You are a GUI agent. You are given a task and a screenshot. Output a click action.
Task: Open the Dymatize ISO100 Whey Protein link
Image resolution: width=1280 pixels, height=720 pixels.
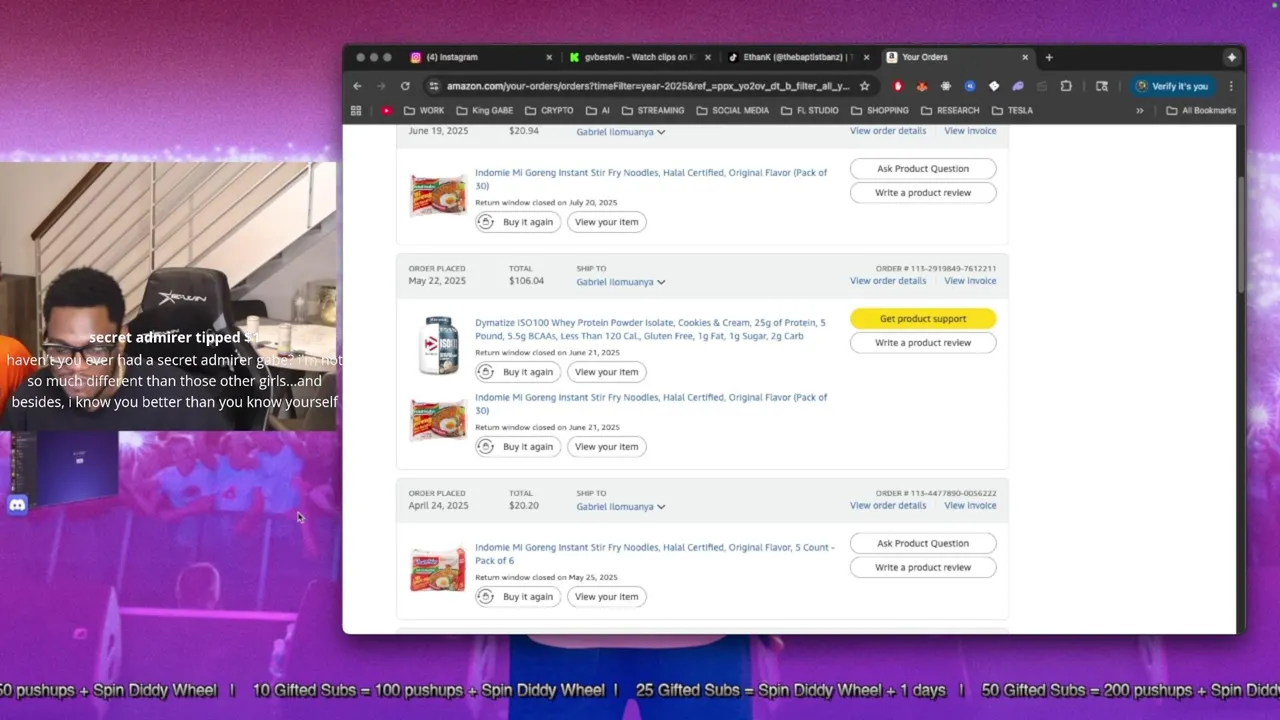(x=650, y=329)
